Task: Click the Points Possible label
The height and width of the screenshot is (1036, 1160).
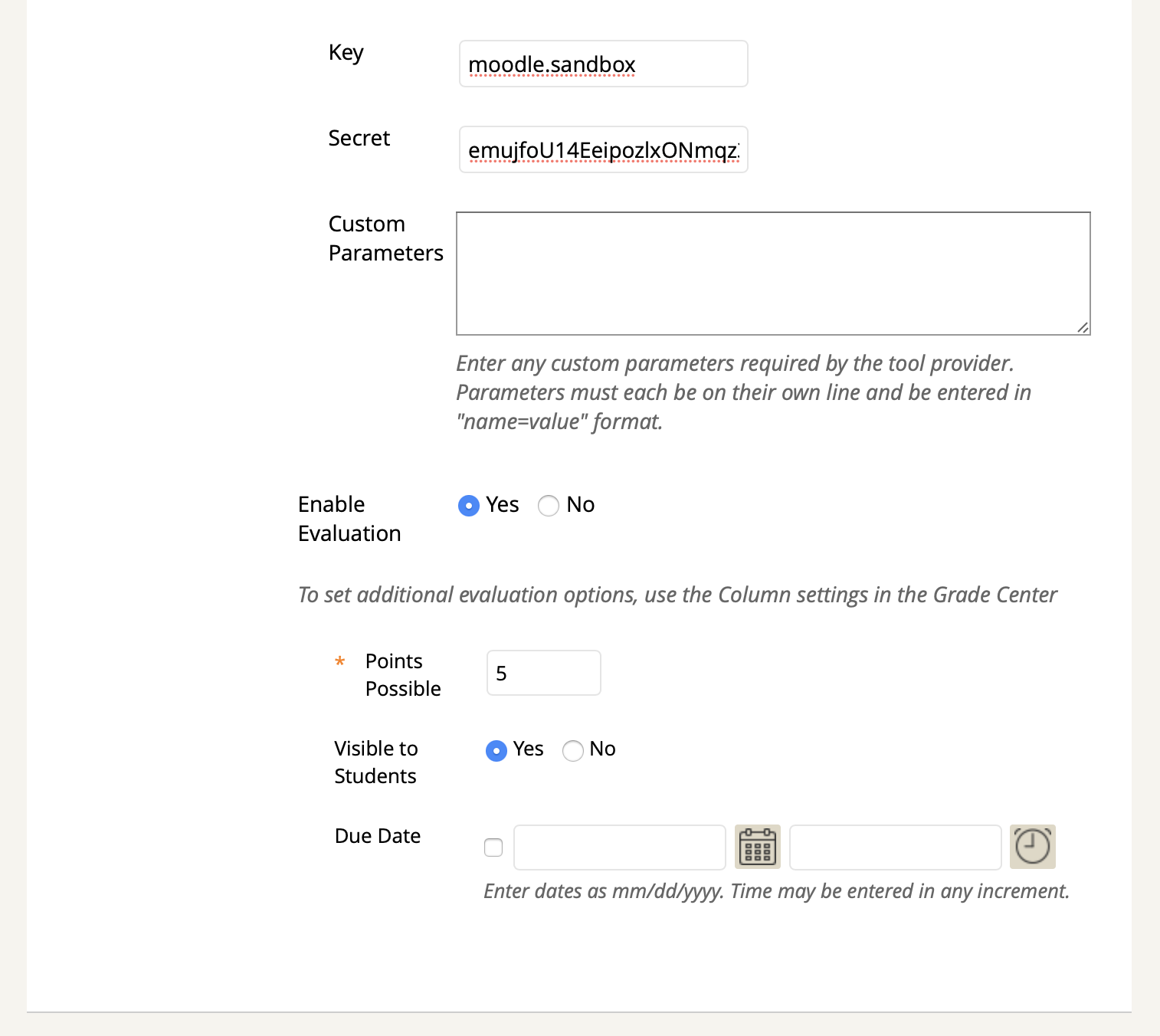Action: 403,675
